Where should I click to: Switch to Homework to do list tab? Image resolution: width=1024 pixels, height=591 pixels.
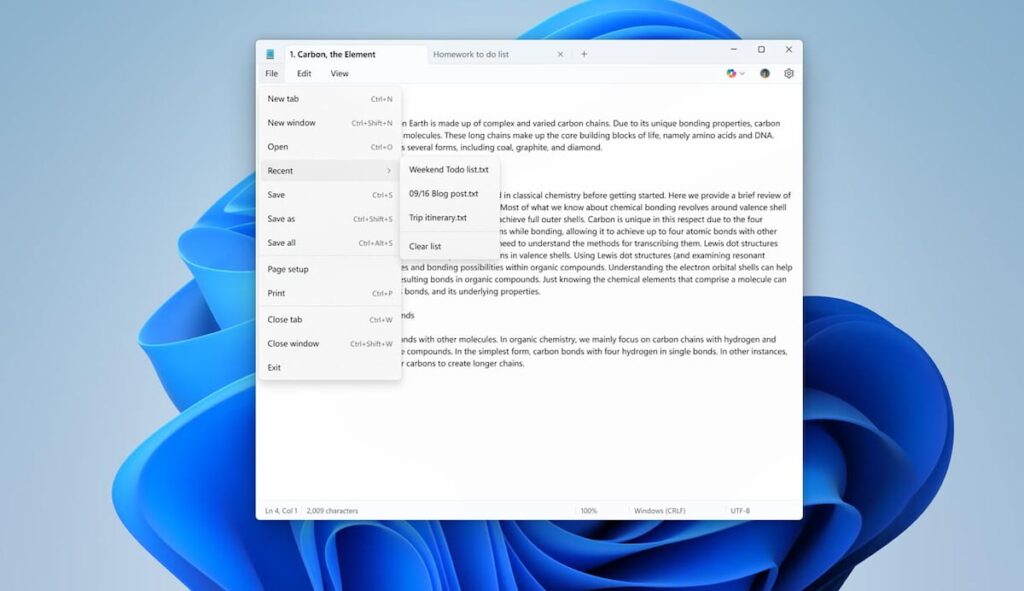[471, 54]
